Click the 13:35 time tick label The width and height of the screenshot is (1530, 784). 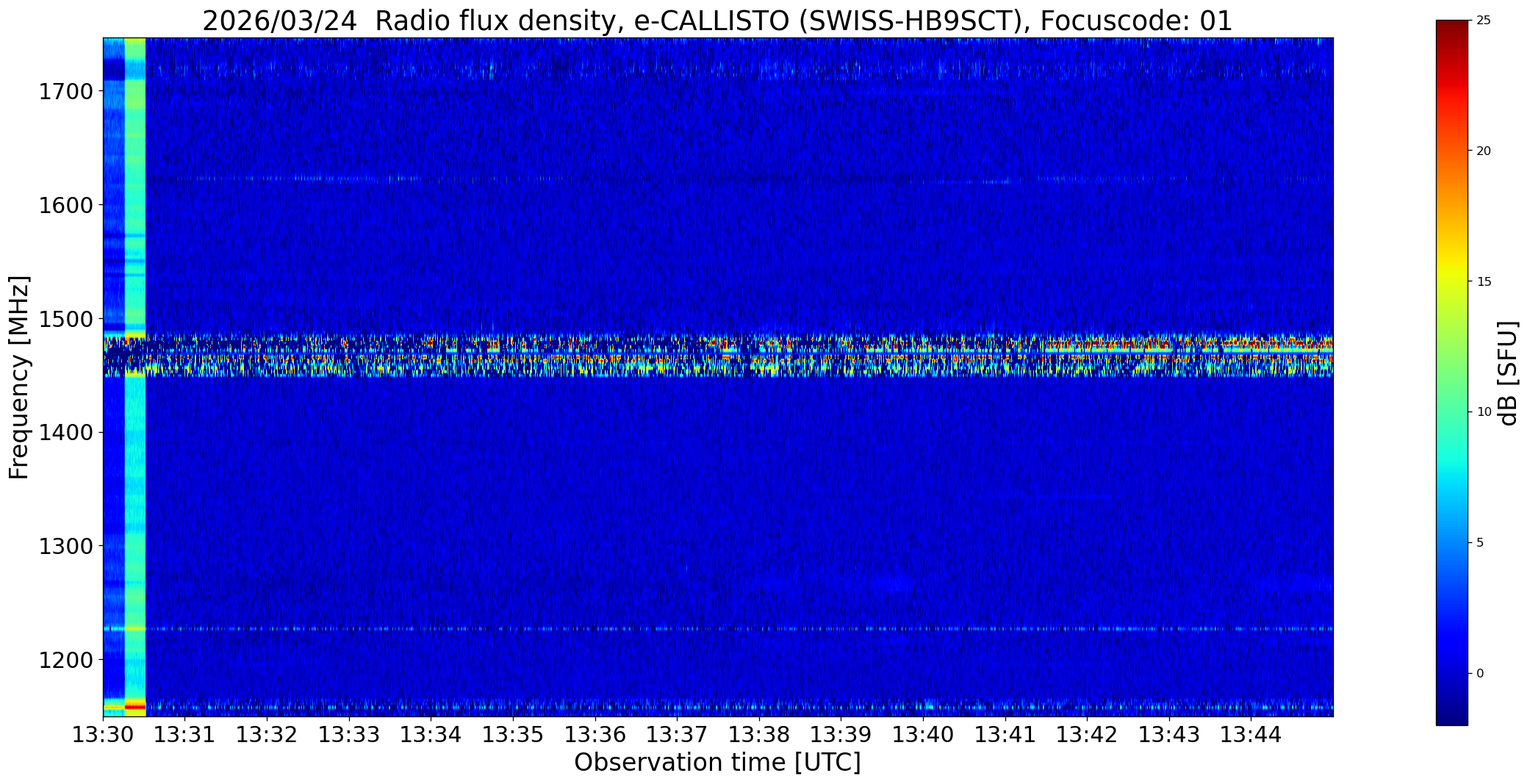pyautogui.click(x=513, y=734)
